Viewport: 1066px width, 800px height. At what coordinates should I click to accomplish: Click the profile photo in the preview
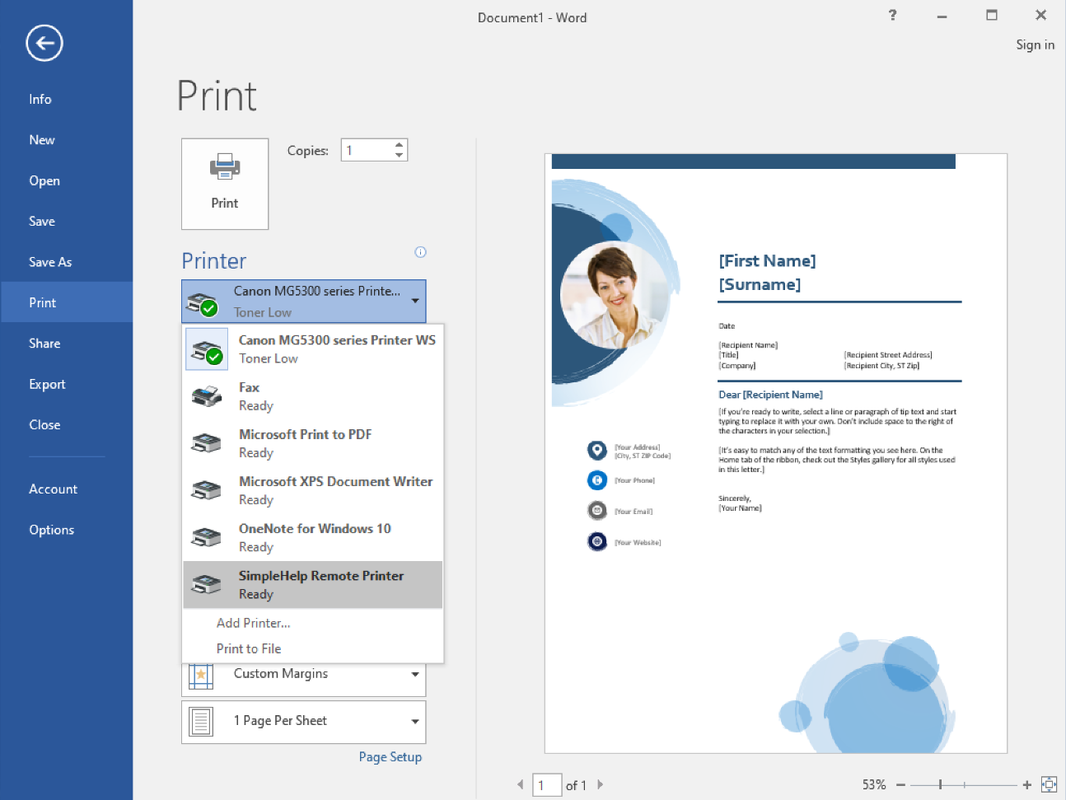614,296
